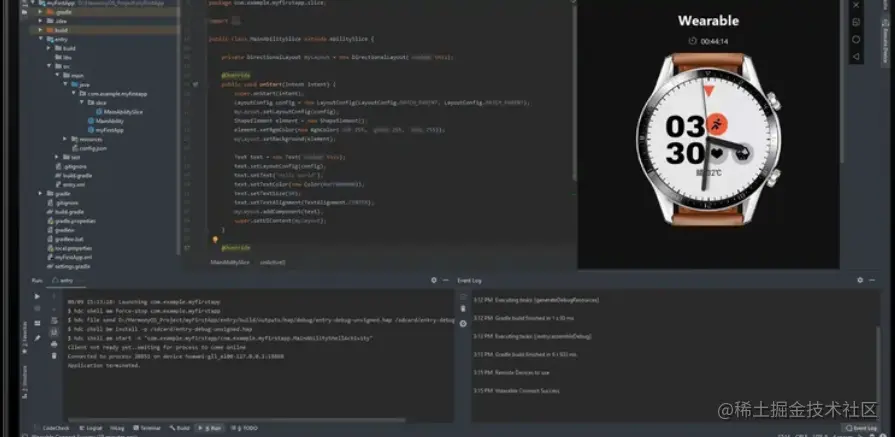Select the Run tool window tab
895x437 pixels.
tap(209, 428)
